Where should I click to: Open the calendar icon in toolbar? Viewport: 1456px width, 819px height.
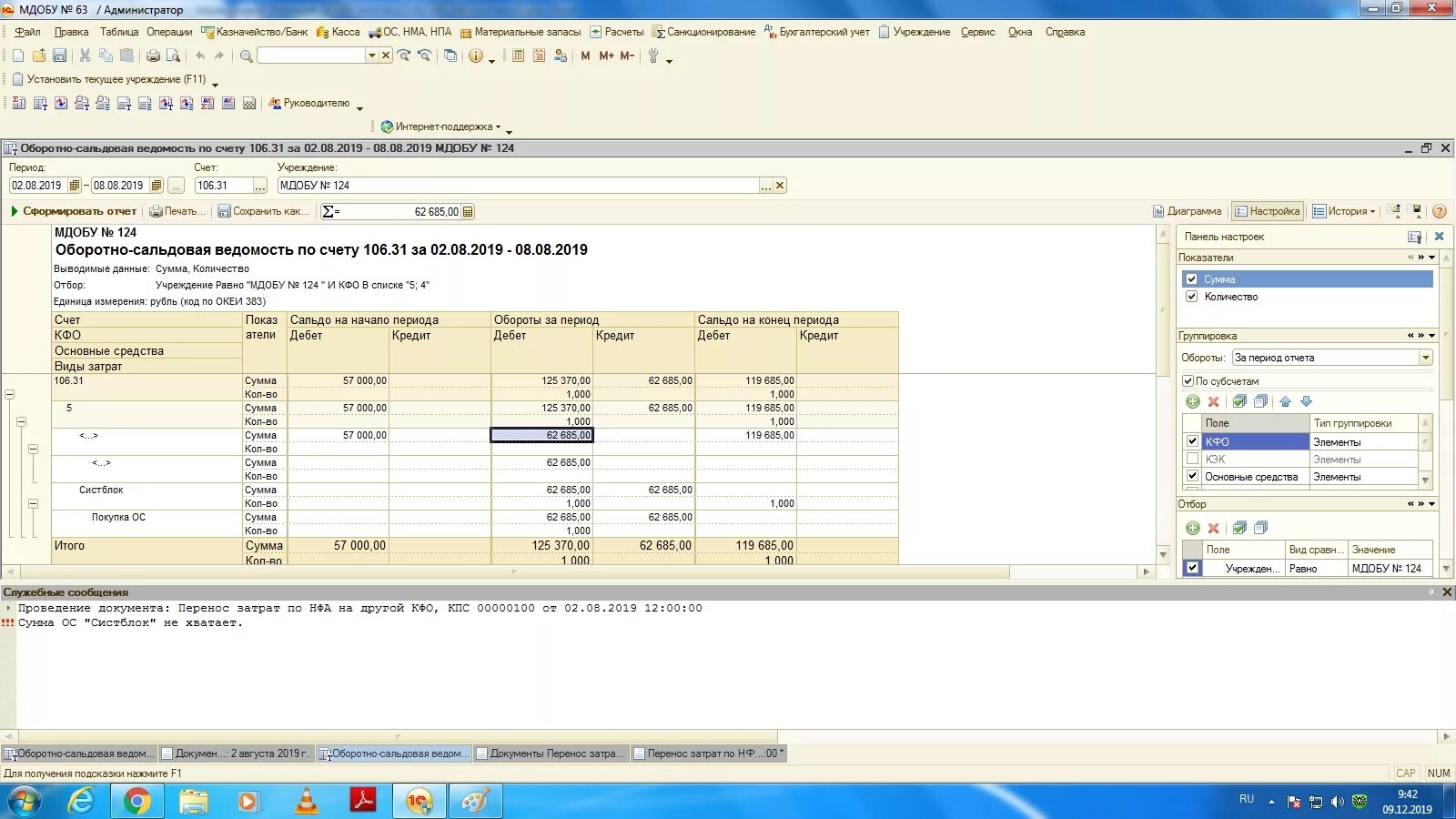click(x=539, y=56)
